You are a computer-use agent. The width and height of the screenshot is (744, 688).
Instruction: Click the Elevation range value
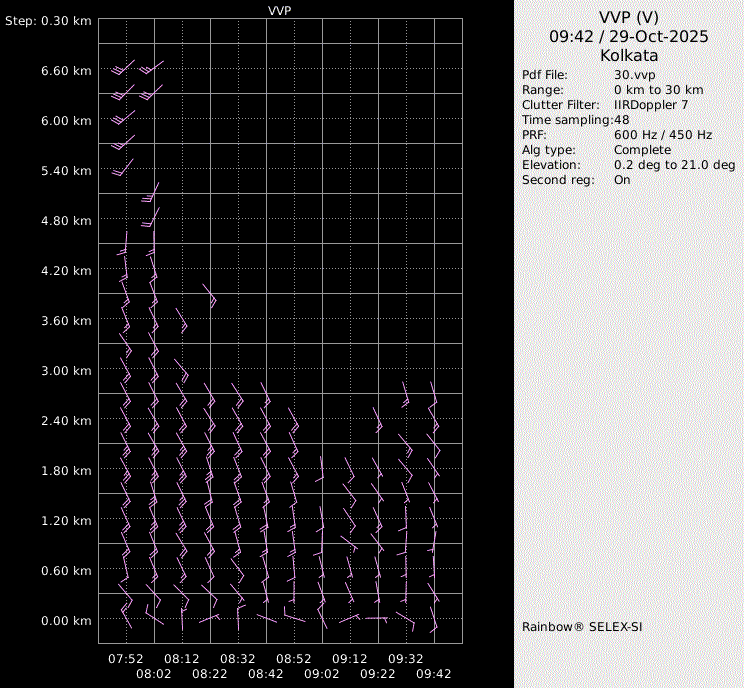674,165
